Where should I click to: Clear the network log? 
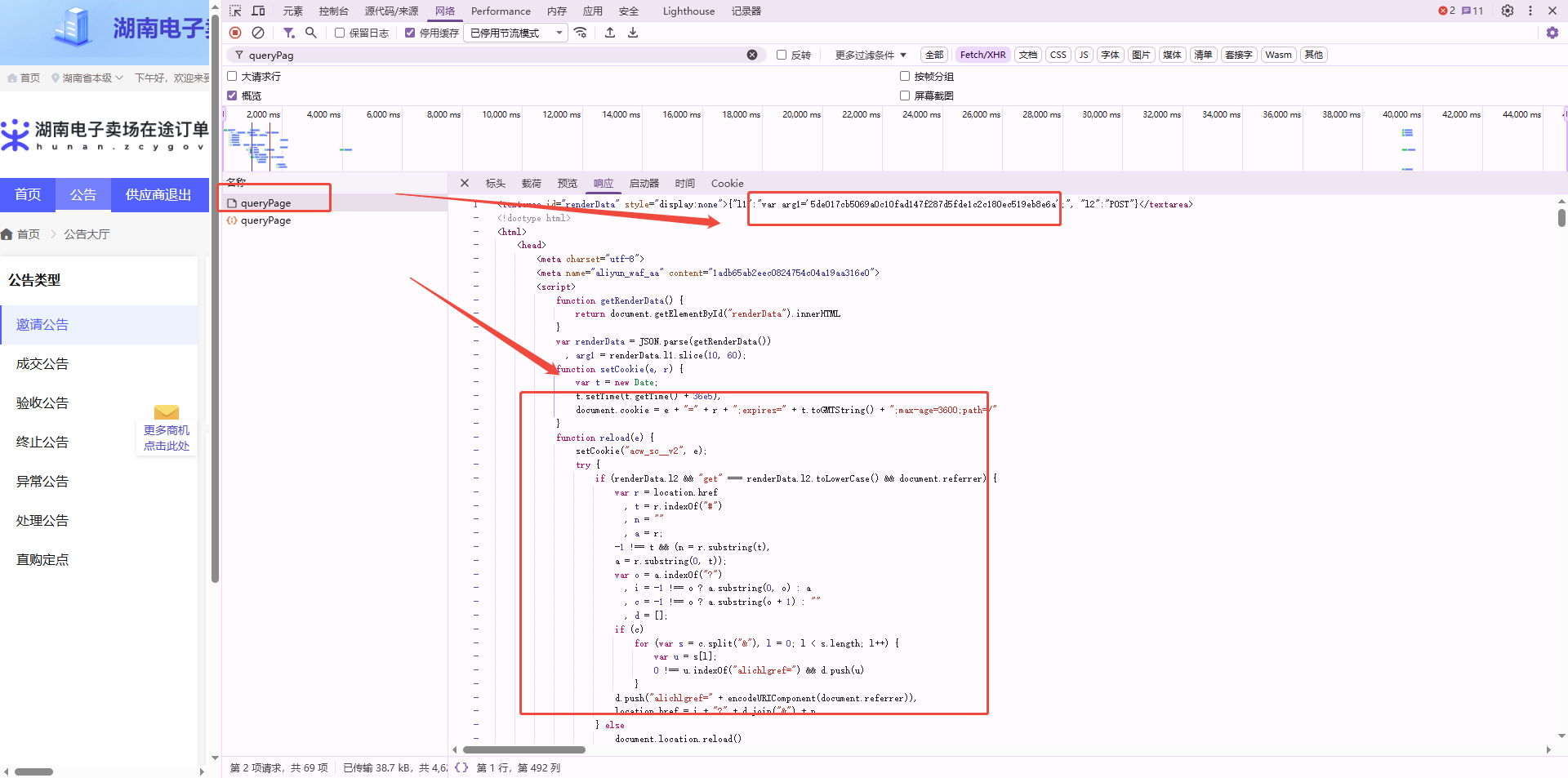coord(258,33)
